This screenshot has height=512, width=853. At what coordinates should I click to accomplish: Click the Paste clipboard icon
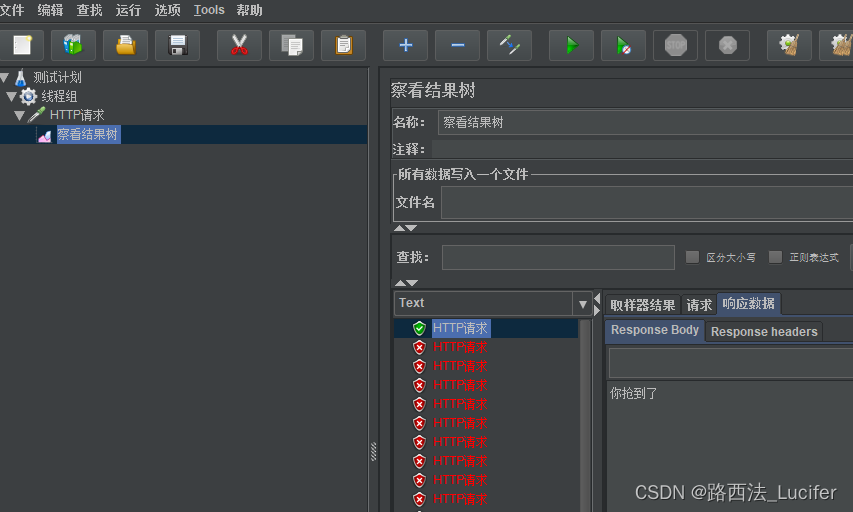point(343,45)
